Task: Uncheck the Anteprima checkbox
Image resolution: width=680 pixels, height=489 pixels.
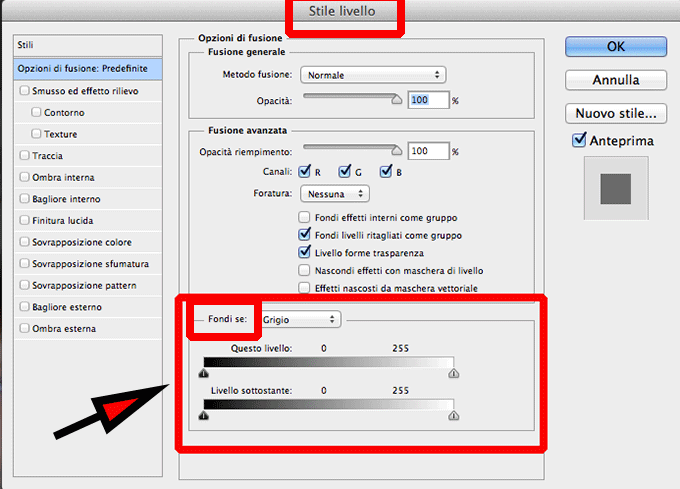Action: (x=579, y=140)
